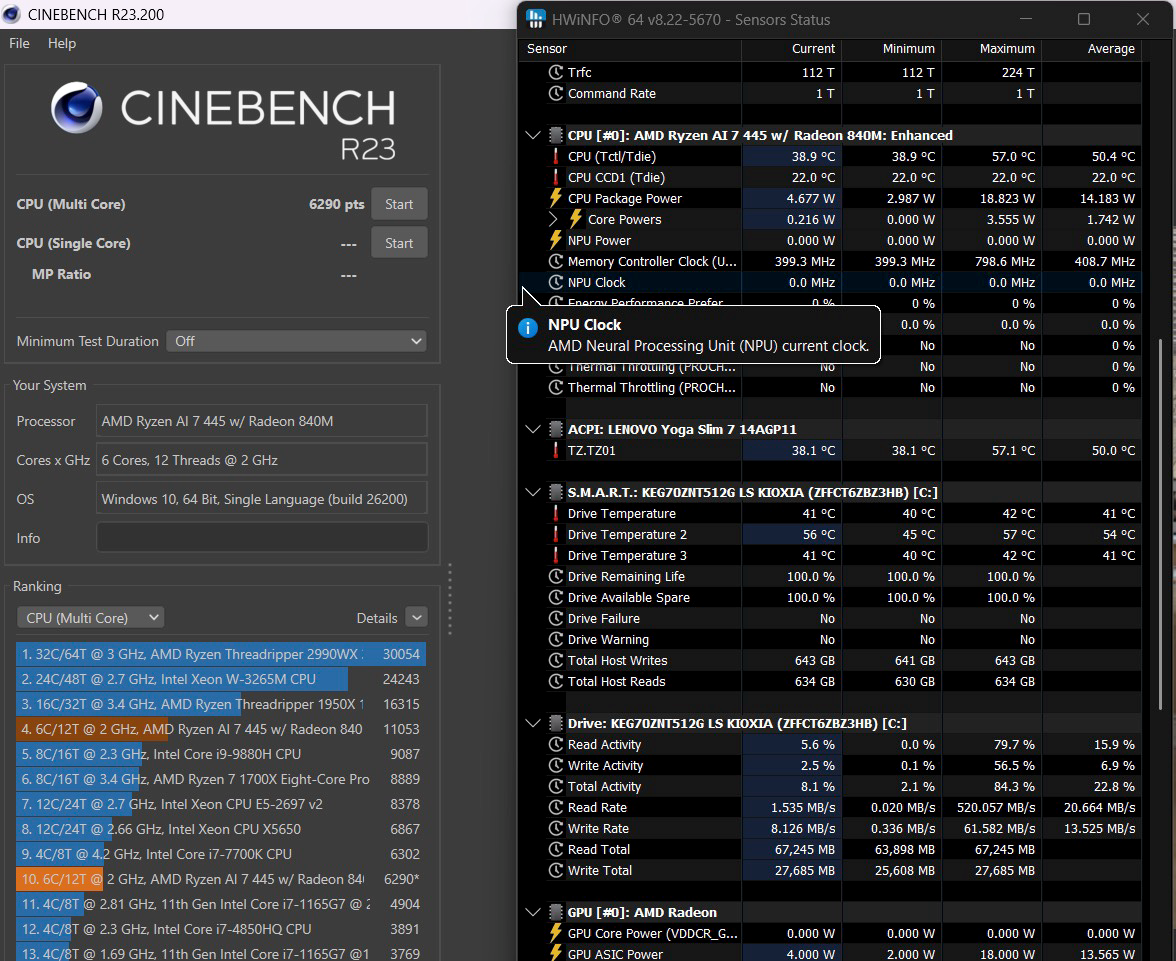The image size is (1176, 961).
Task: Click the chip icon beside ACPI LENOVO group
Action: 556,429
